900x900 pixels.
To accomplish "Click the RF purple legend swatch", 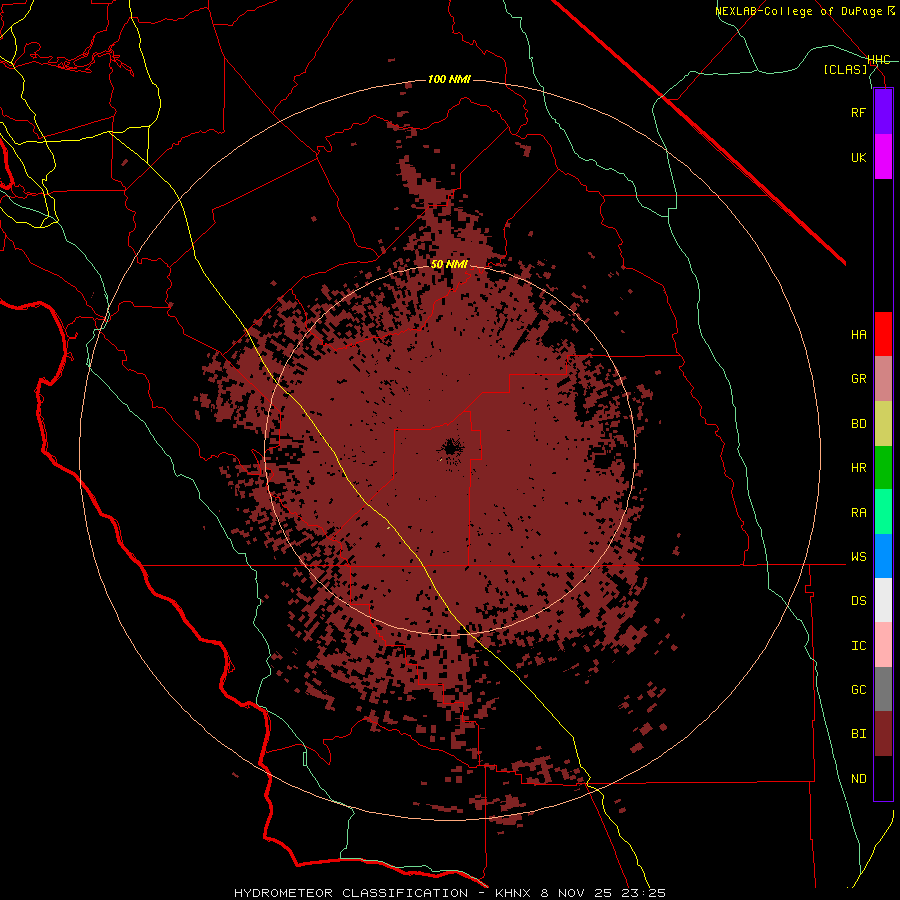I will click(x=883, y=112).
